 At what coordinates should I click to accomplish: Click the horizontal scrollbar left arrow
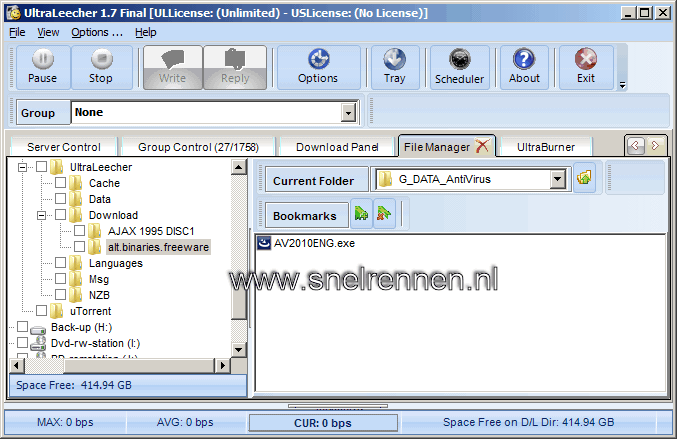point(17,366)
